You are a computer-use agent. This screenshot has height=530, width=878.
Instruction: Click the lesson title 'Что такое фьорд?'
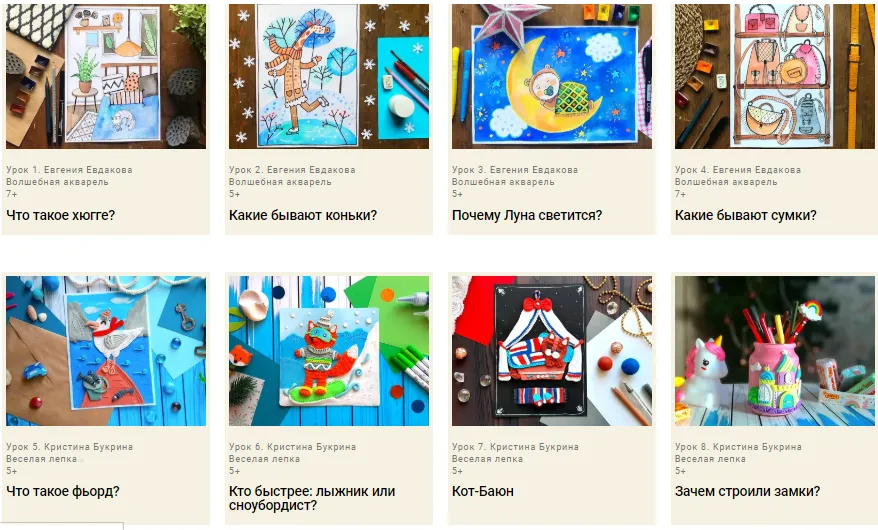tap(63, 491)
